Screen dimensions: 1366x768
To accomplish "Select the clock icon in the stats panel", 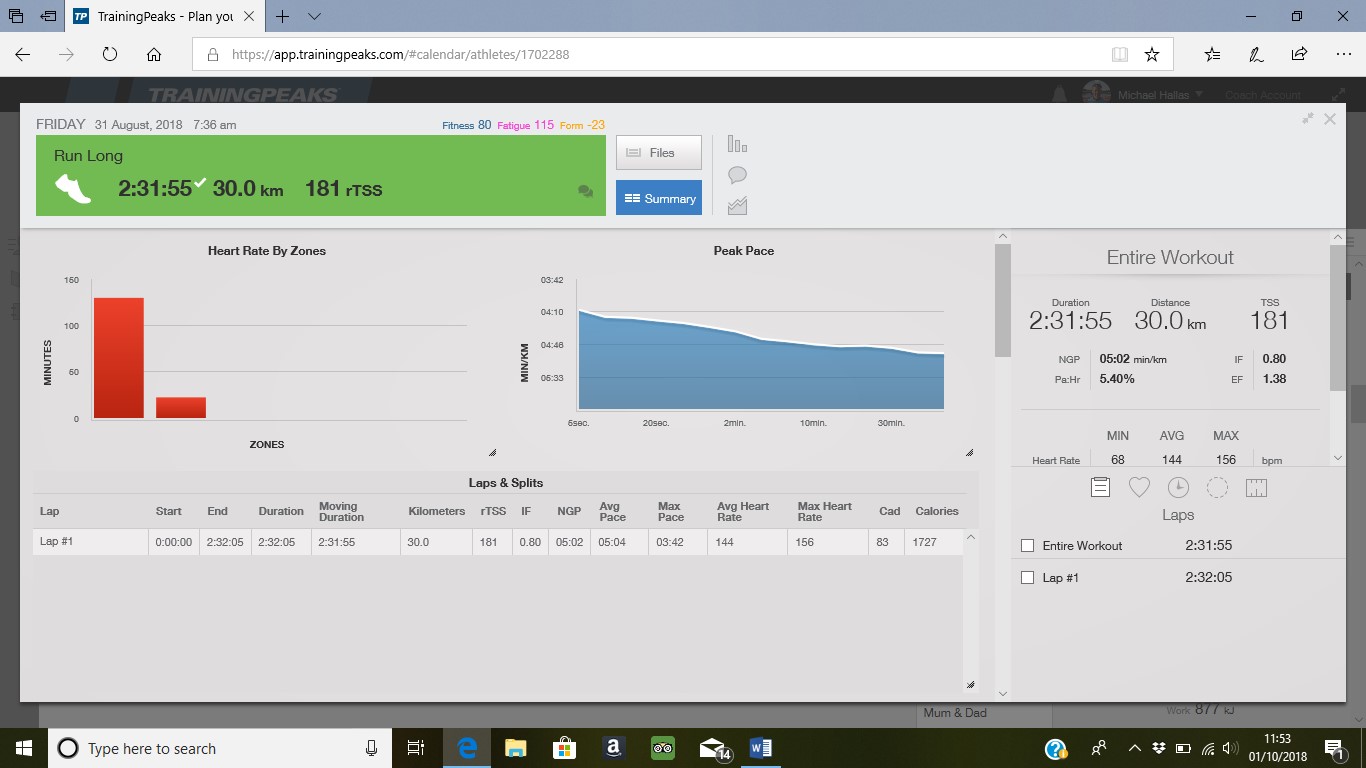I will [x=1178, y=487].
